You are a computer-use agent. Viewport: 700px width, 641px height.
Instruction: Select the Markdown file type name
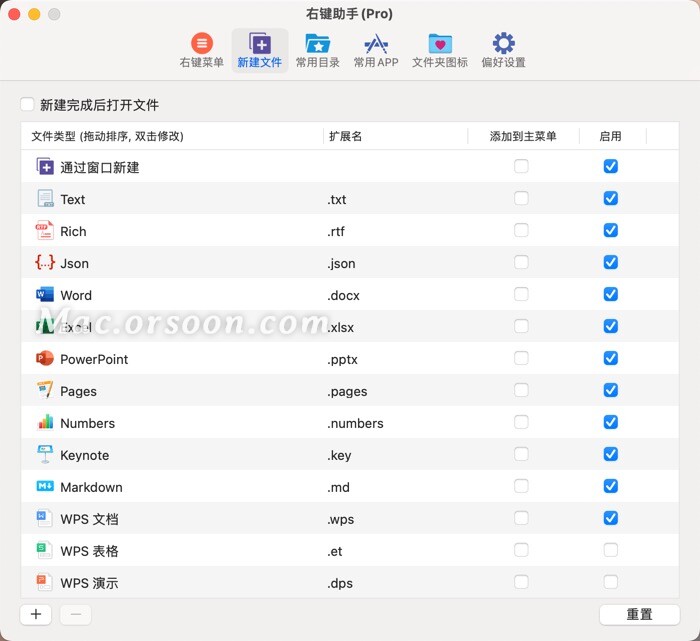pyautogui.click(x=91, y=487)
